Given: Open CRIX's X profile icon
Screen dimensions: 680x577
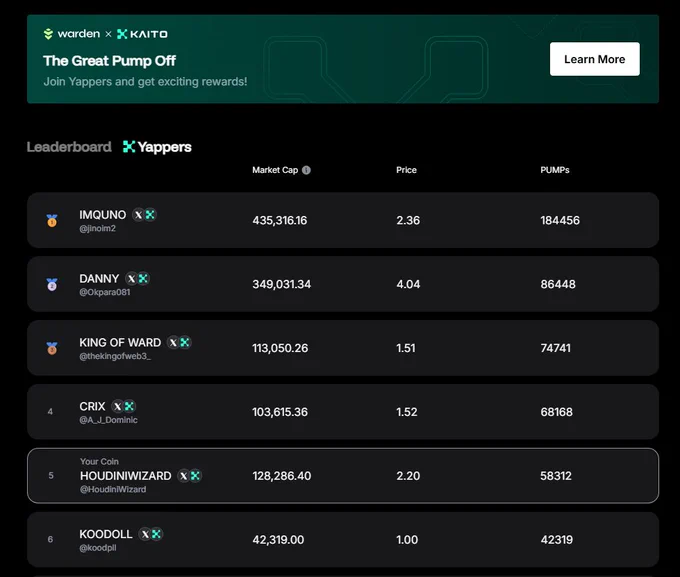Looking at the screenshot, I should [x=118, y=406].
